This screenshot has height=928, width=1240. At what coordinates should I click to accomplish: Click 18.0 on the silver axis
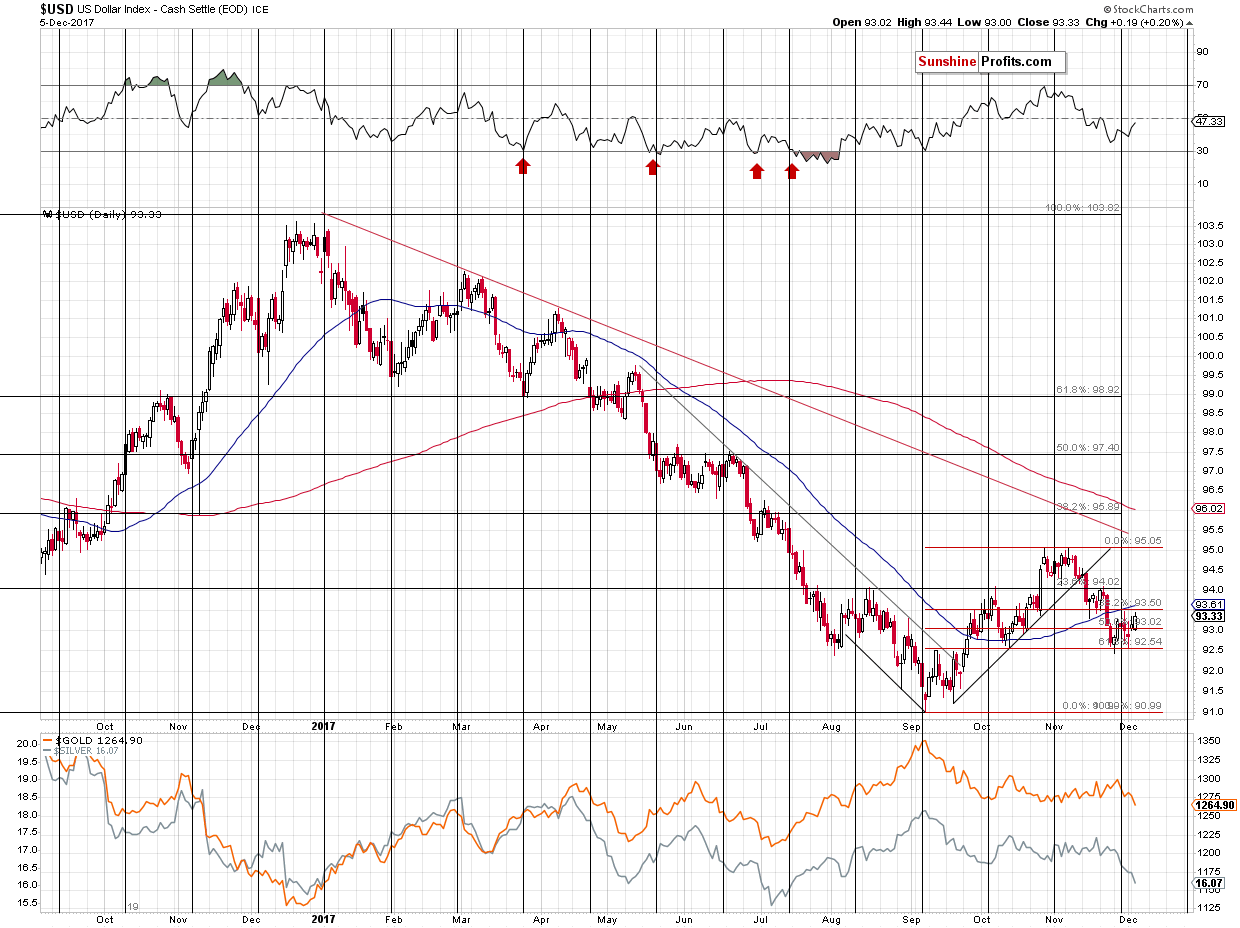pos(29,815)
